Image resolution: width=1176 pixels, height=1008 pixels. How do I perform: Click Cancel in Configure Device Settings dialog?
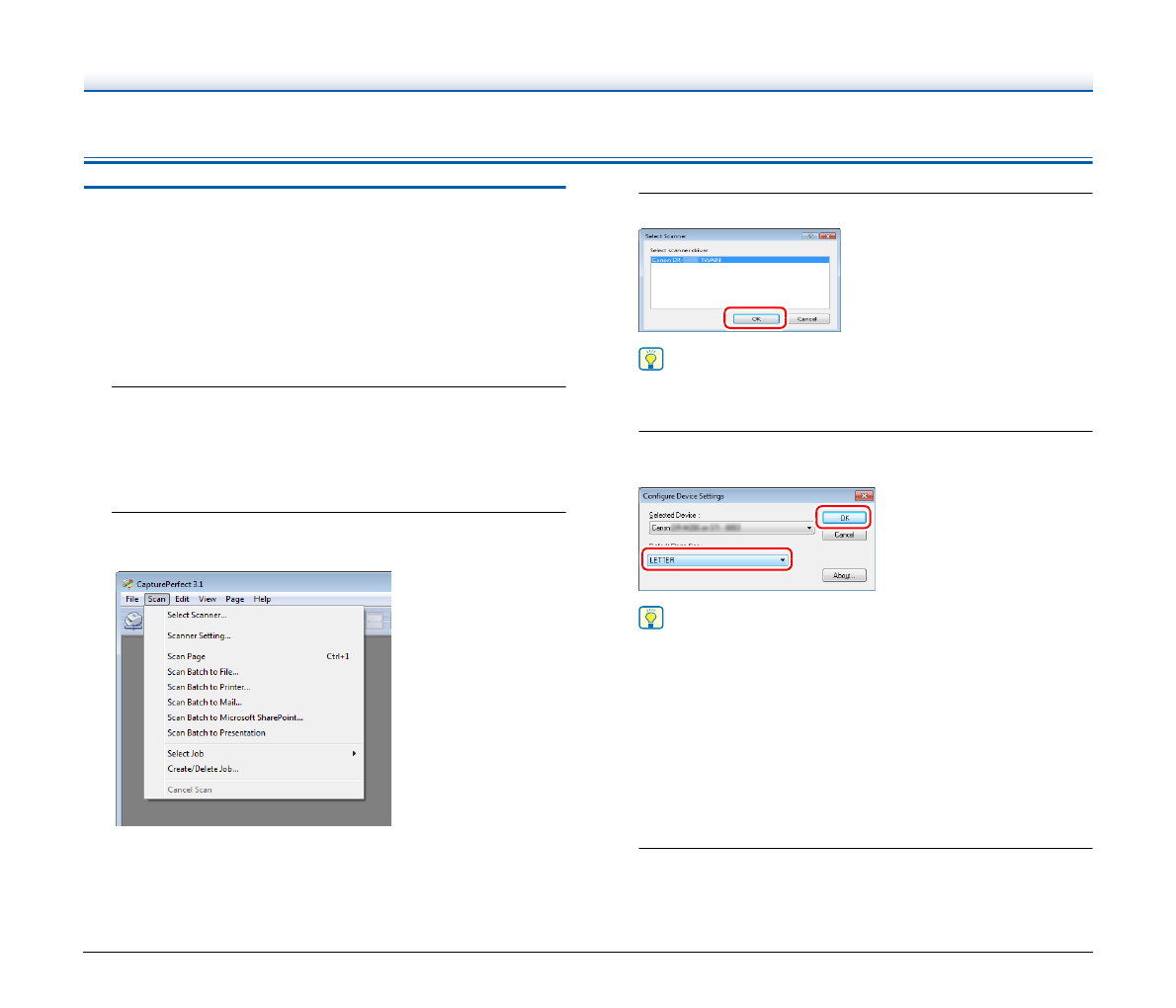click(844, 535)
